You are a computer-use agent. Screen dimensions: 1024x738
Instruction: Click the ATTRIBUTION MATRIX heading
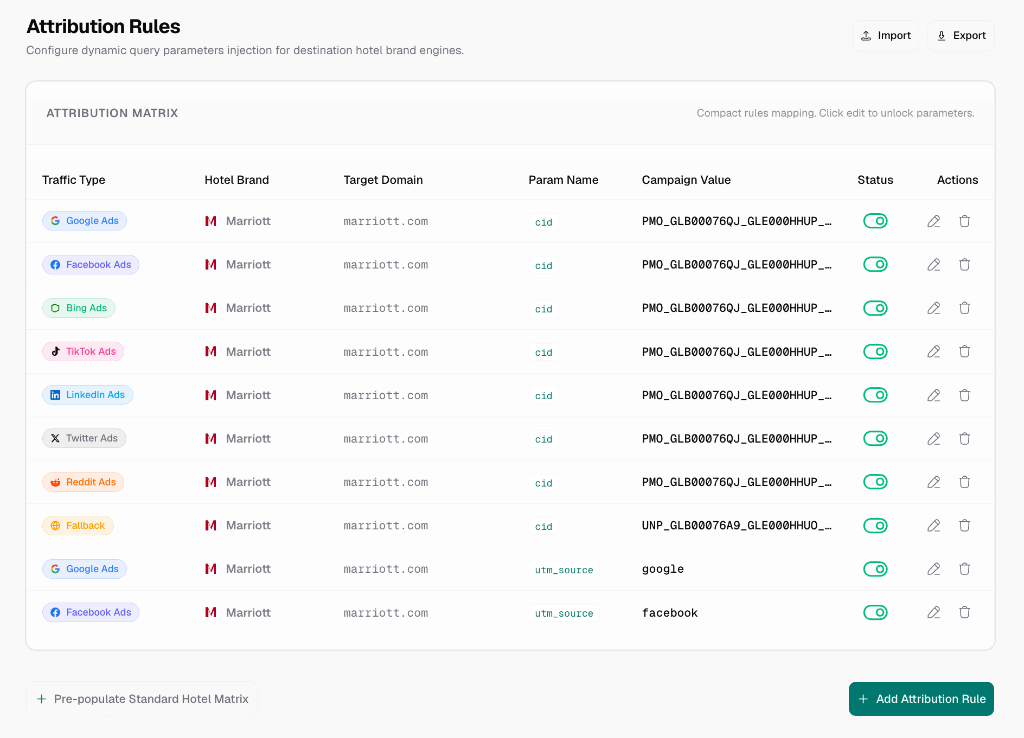112,113
